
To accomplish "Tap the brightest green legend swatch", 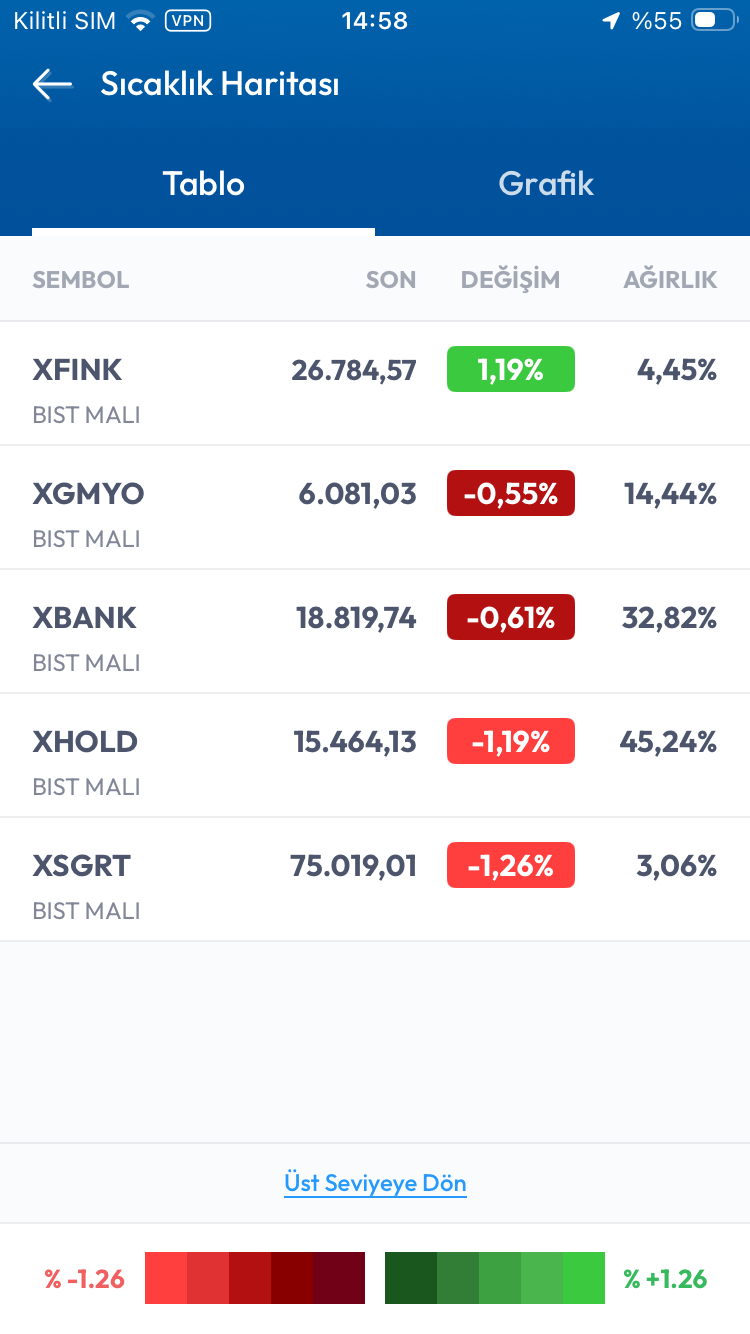I will tap(584, 1278).
